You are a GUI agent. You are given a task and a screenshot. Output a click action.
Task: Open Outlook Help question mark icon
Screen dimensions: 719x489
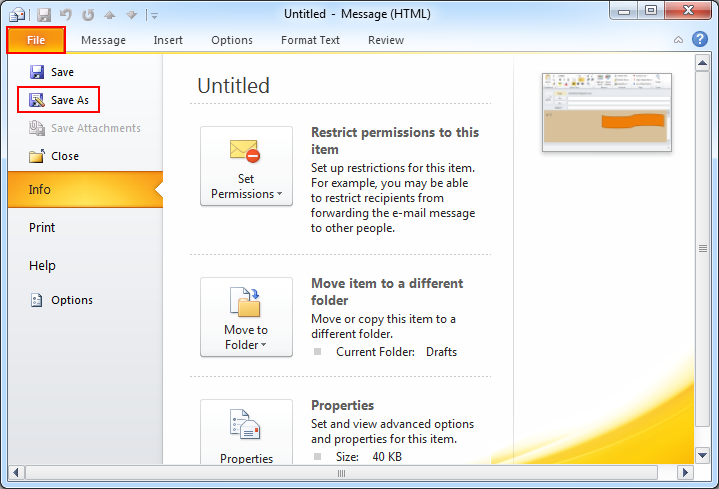tap(700, 39)
